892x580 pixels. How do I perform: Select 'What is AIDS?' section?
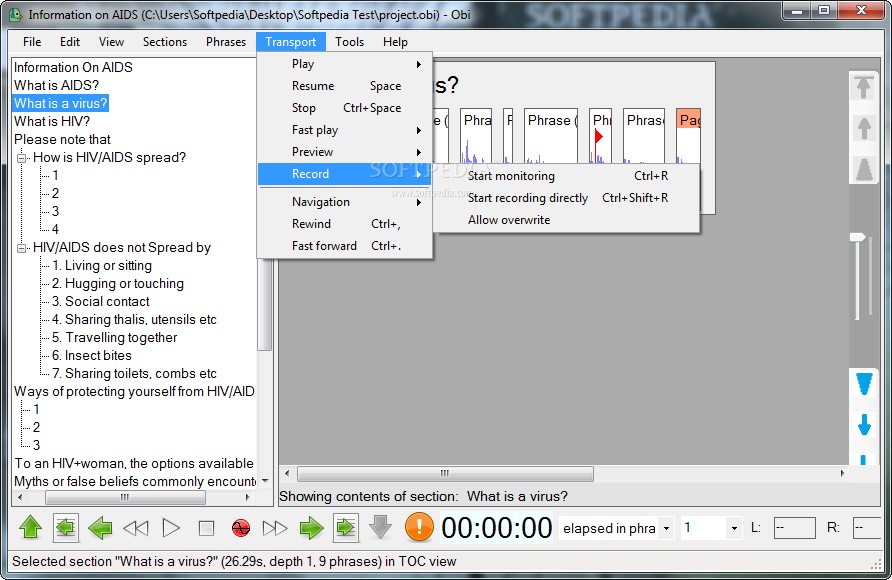tap(56, 85)
